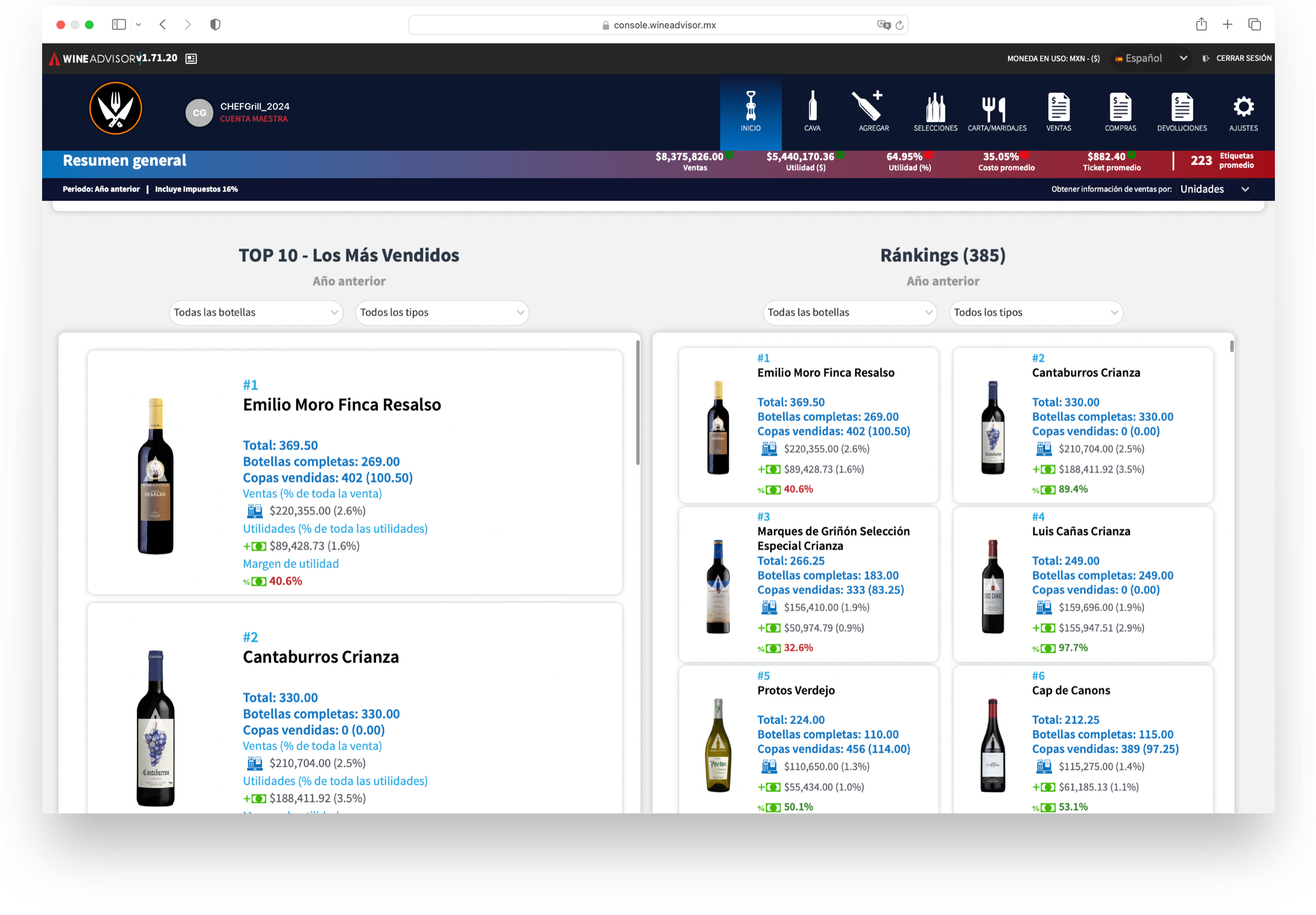
Task: Open the Ventas section
Action: (1059, 112)
